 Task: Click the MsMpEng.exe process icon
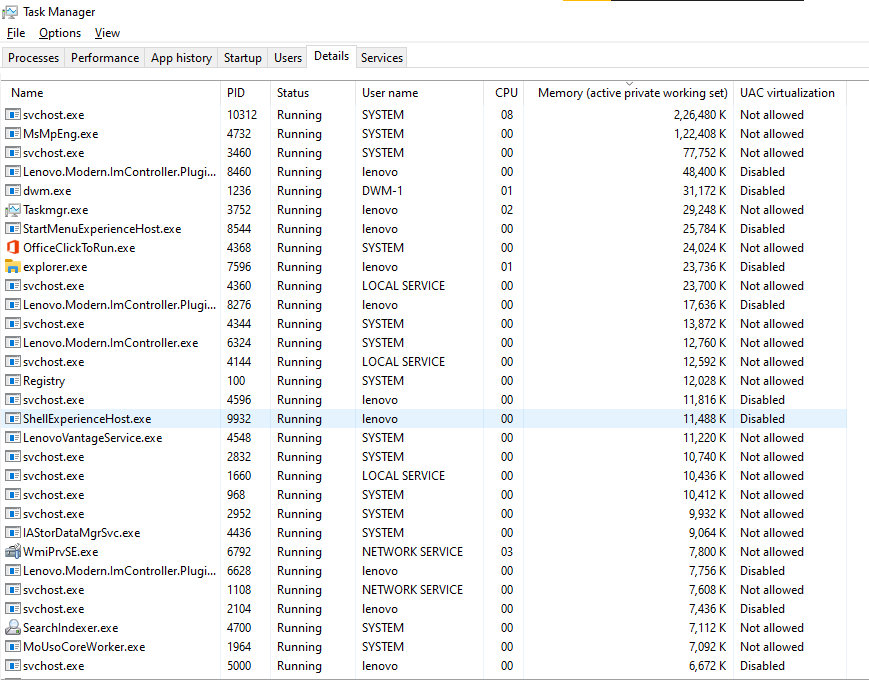[x=13, y=134]
